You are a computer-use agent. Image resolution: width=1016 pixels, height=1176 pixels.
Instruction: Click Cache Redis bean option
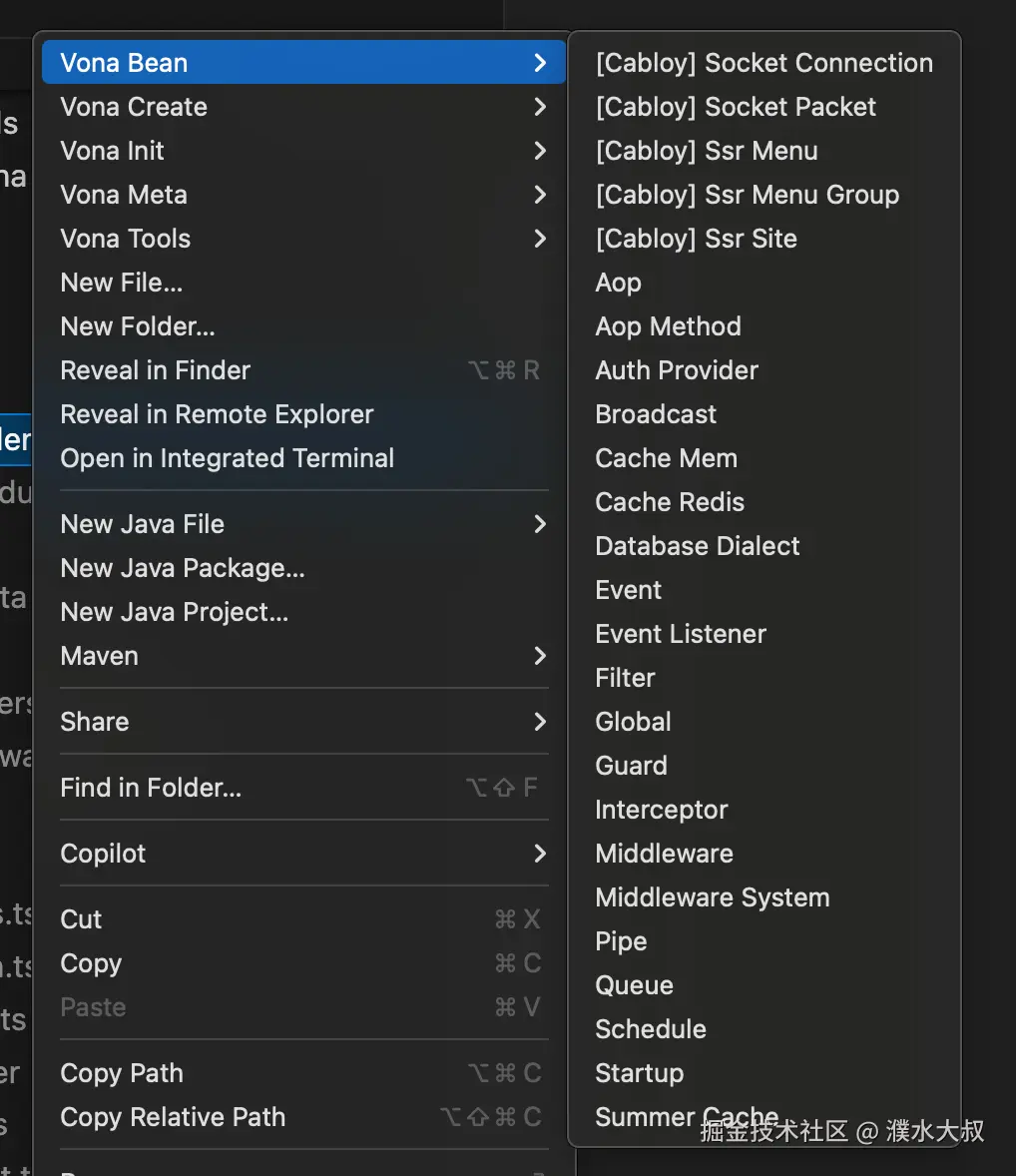click(x=670, y=502)
